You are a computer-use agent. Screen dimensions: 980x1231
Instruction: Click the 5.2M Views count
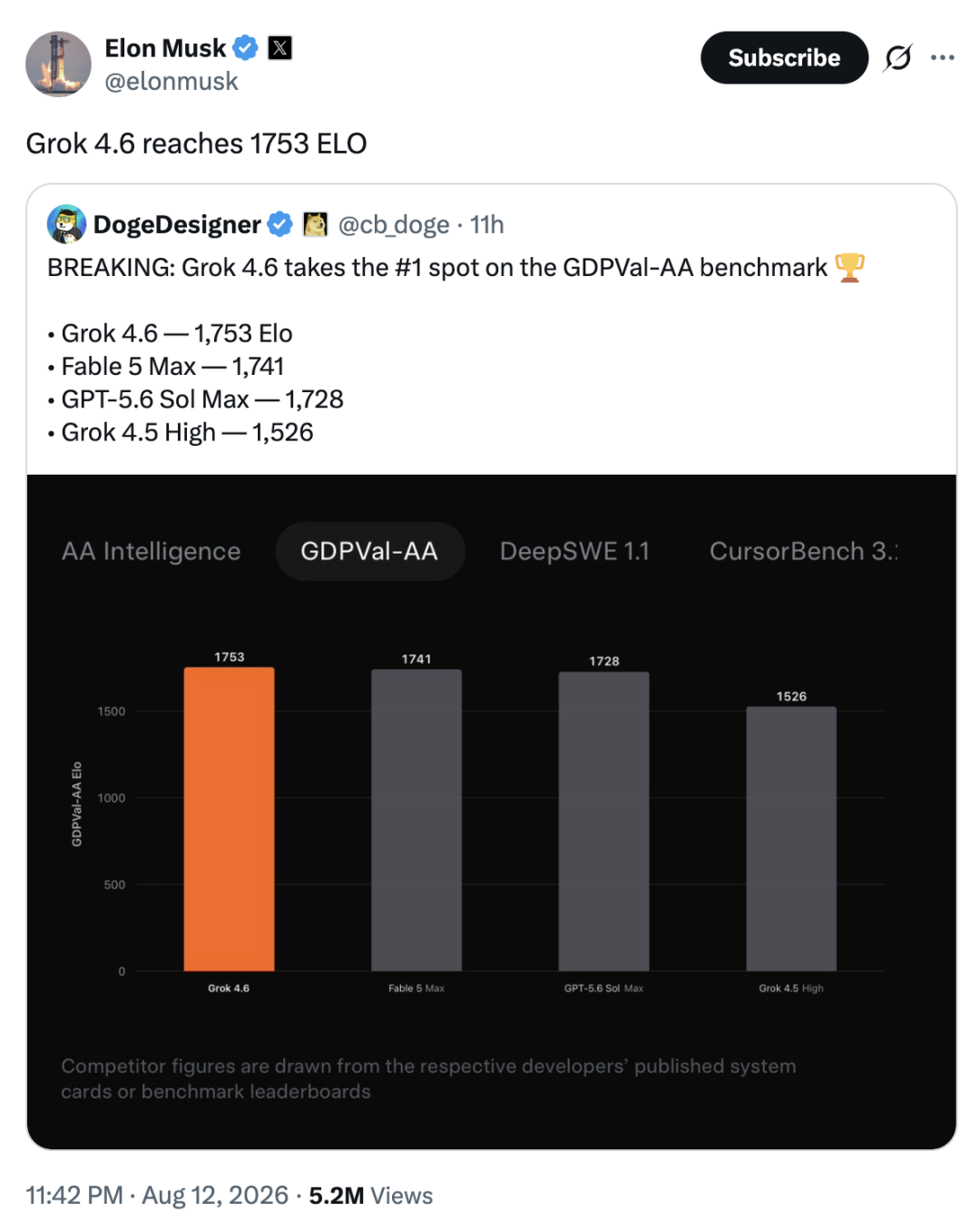[x=371, y=1196]
